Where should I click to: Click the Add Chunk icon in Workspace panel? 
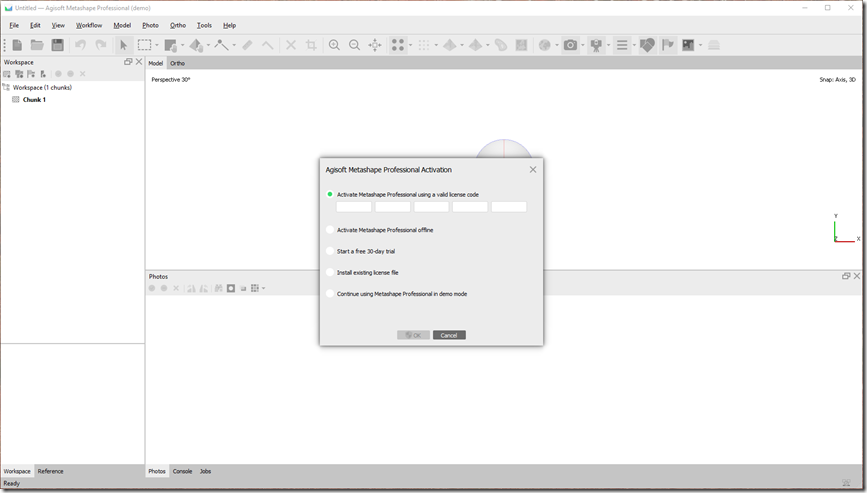(x=7, y=74)
